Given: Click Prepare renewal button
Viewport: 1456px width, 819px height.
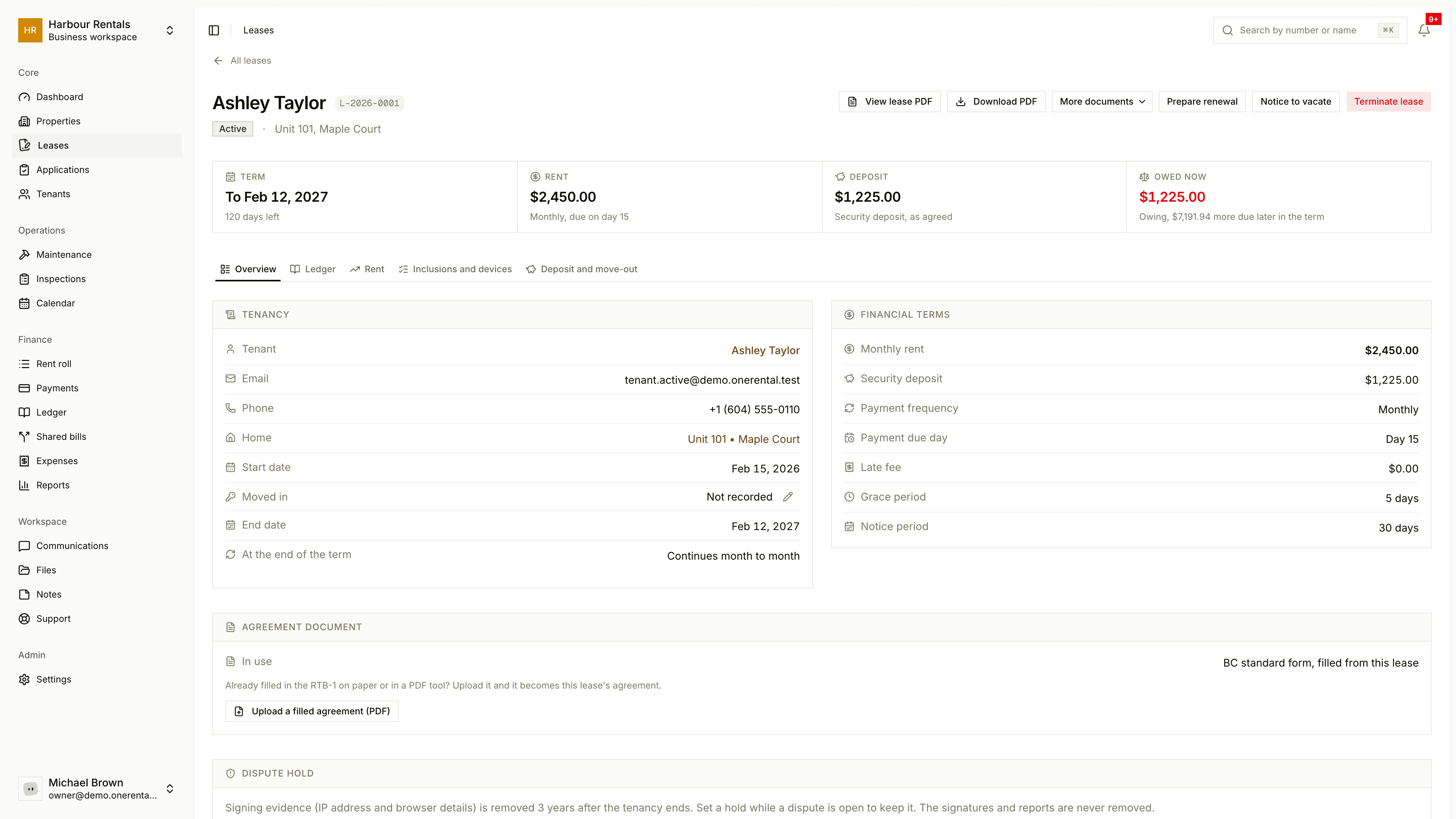Looking at the screenshot, I should pos(1202,102).
